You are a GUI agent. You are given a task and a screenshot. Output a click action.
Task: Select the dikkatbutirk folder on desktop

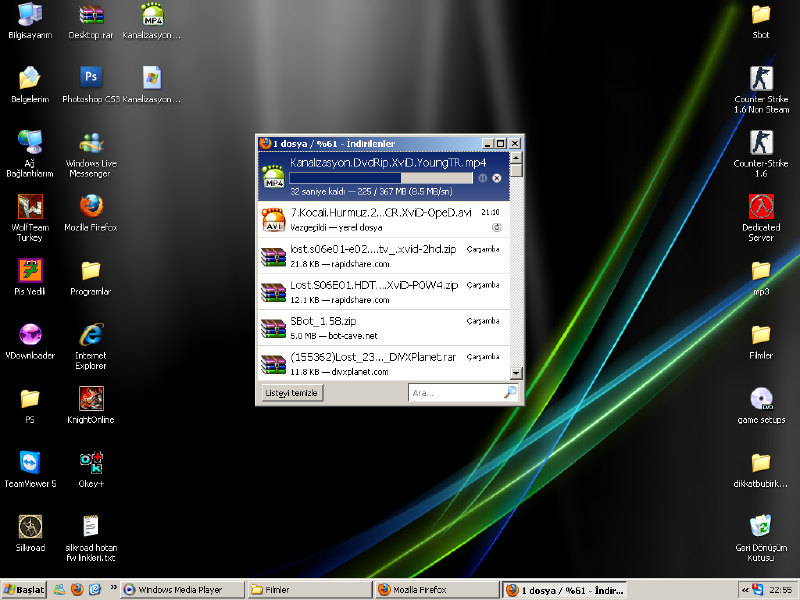(x=761, y=469)
